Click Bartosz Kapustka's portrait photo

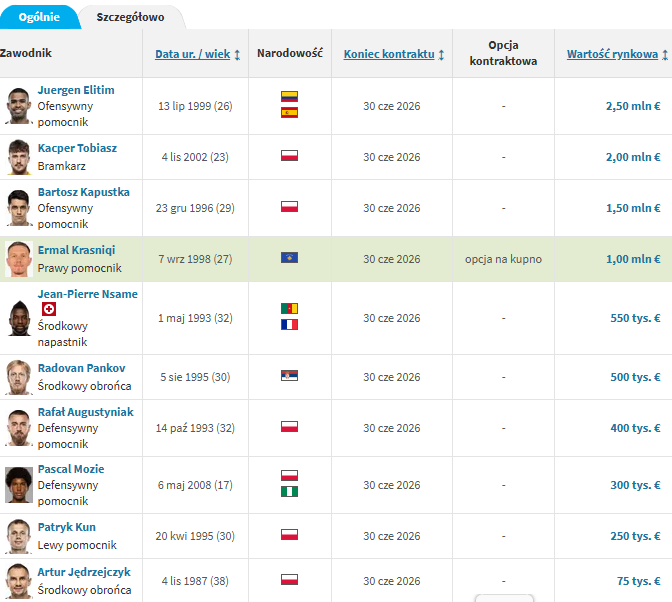pyautogui.click(x=19, y=208)
